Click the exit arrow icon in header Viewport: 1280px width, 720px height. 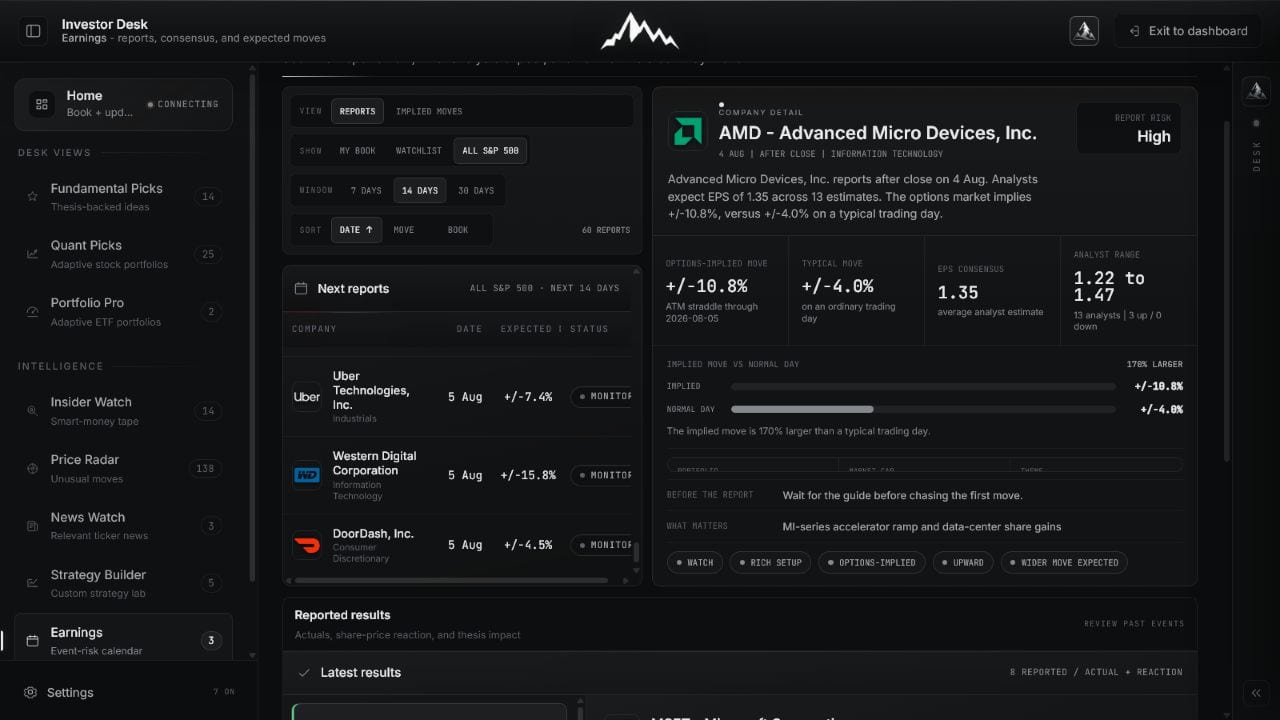click(1135, 31)
